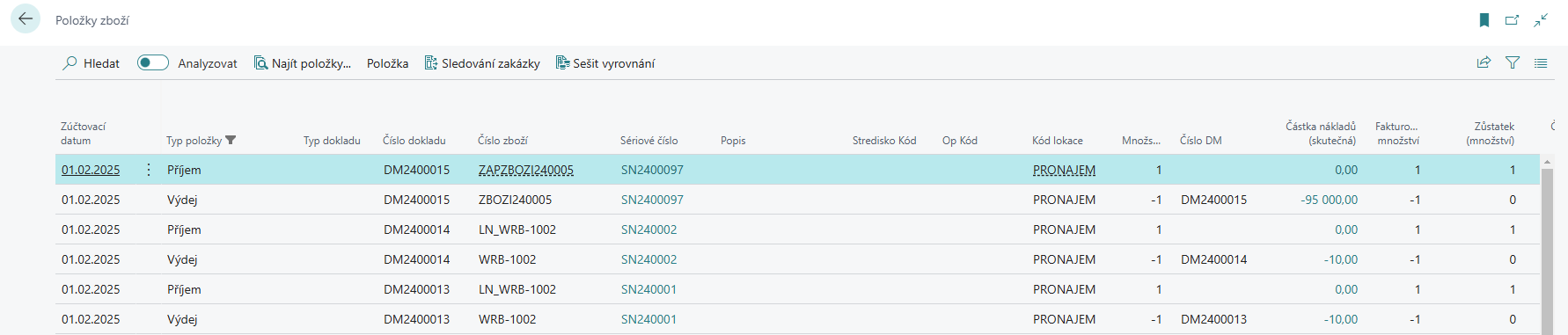The height and width of the screenshot is (335, 1568).
Task: Click the Částka nákladů (skutečná) header
Action: [x=1321, y=134]
